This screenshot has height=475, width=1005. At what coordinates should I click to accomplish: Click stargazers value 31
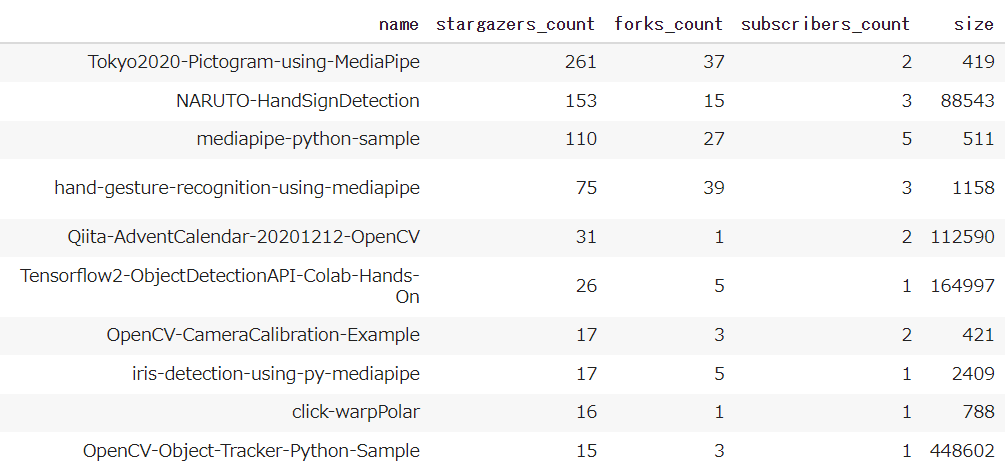[586, 237]
